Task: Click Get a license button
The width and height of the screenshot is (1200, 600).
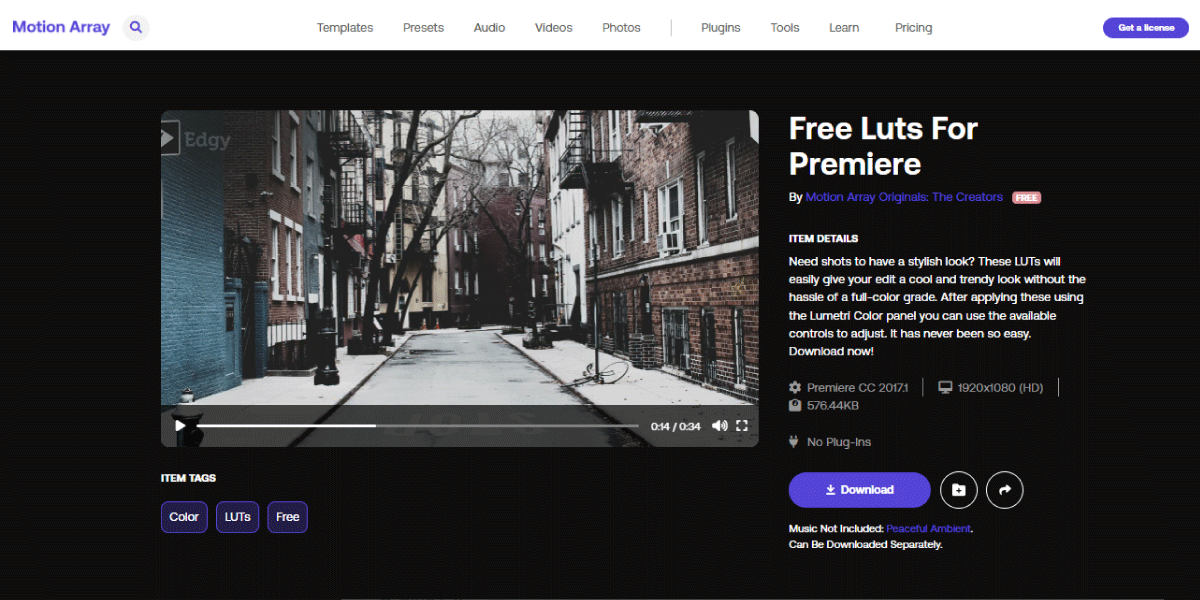Action: (x=1146, y=28)
